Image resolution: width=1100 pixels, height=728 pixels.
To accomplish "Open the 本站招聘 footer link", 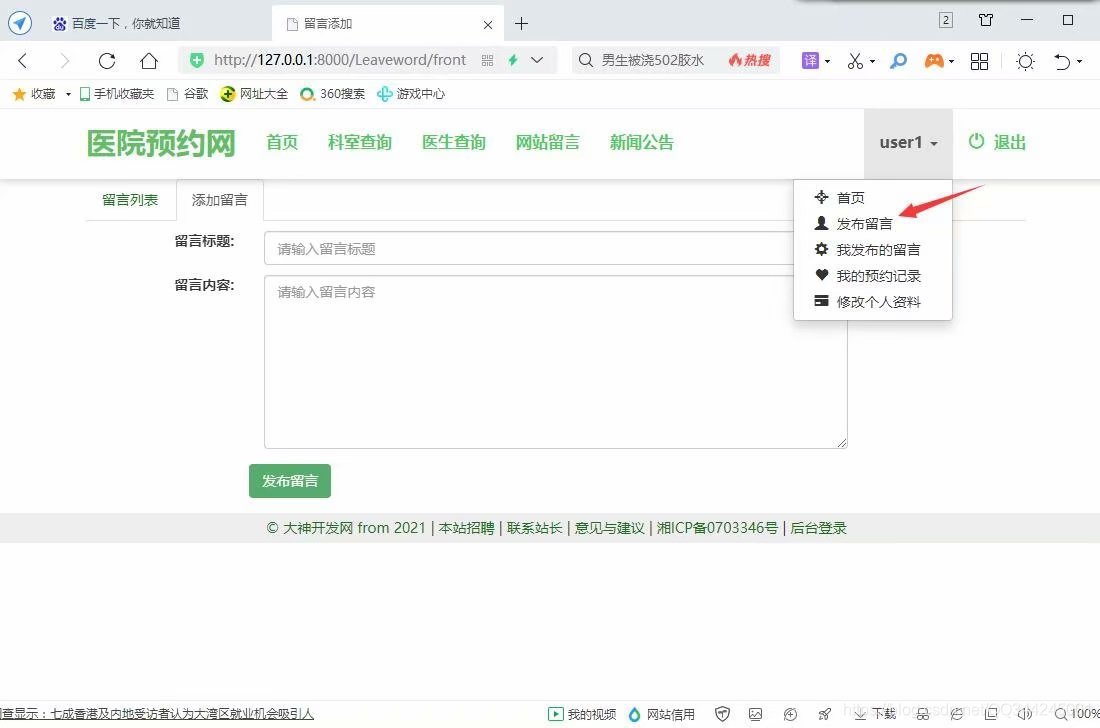I will pos(467,528).
